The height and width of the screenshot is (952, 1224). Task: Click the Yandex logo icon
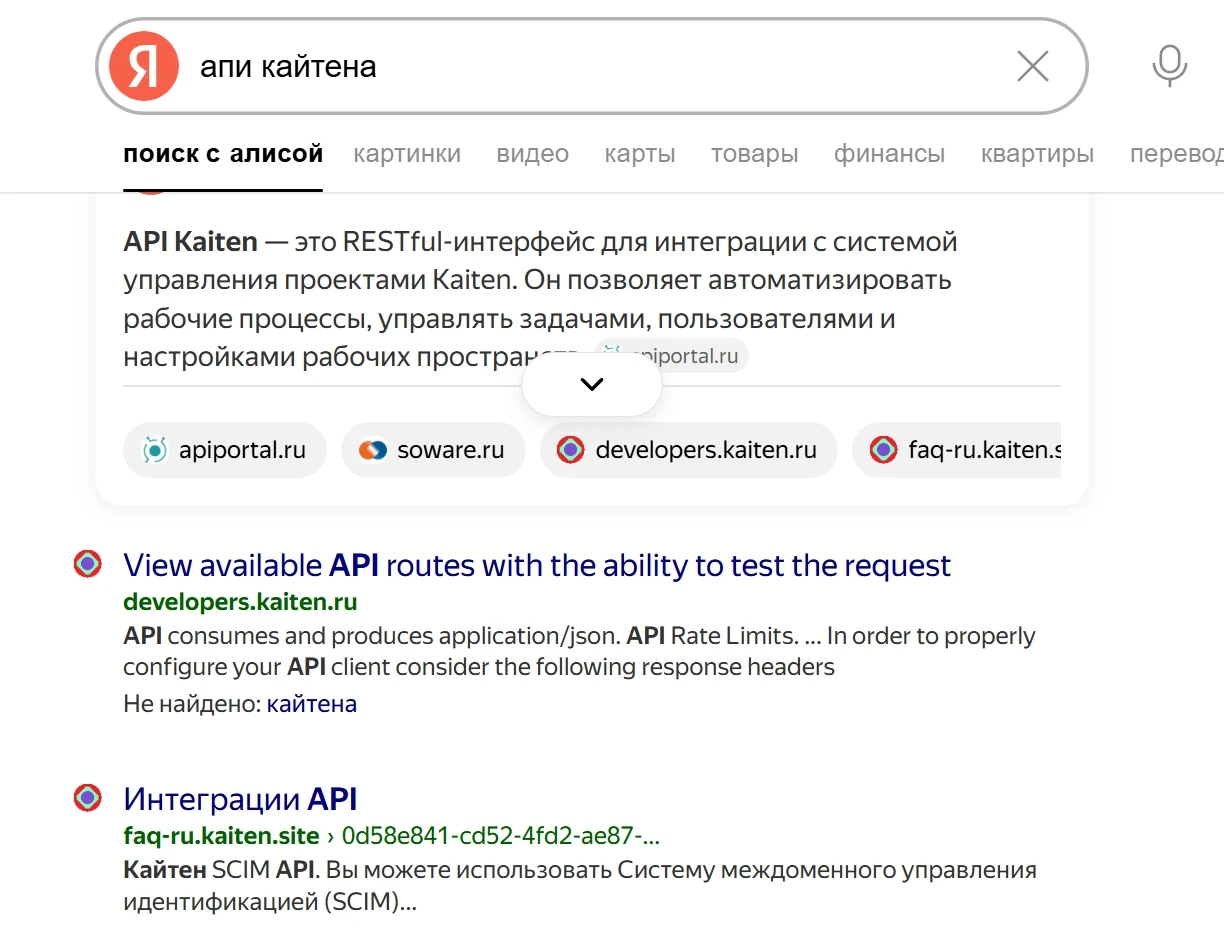pos(143,67)
